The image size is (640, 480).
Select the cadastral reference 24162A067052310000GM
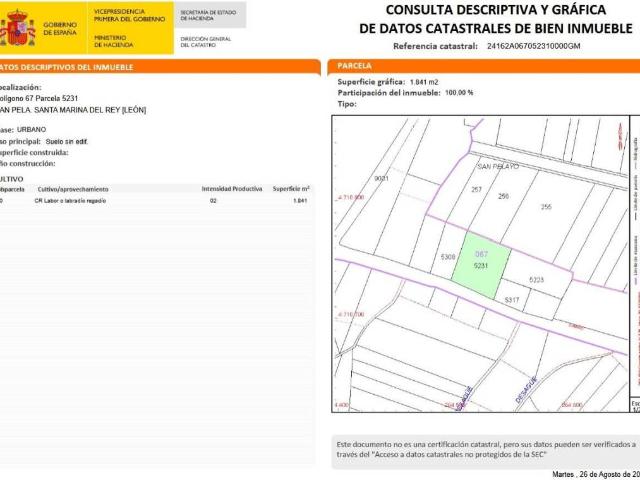[x=533, y=46]
